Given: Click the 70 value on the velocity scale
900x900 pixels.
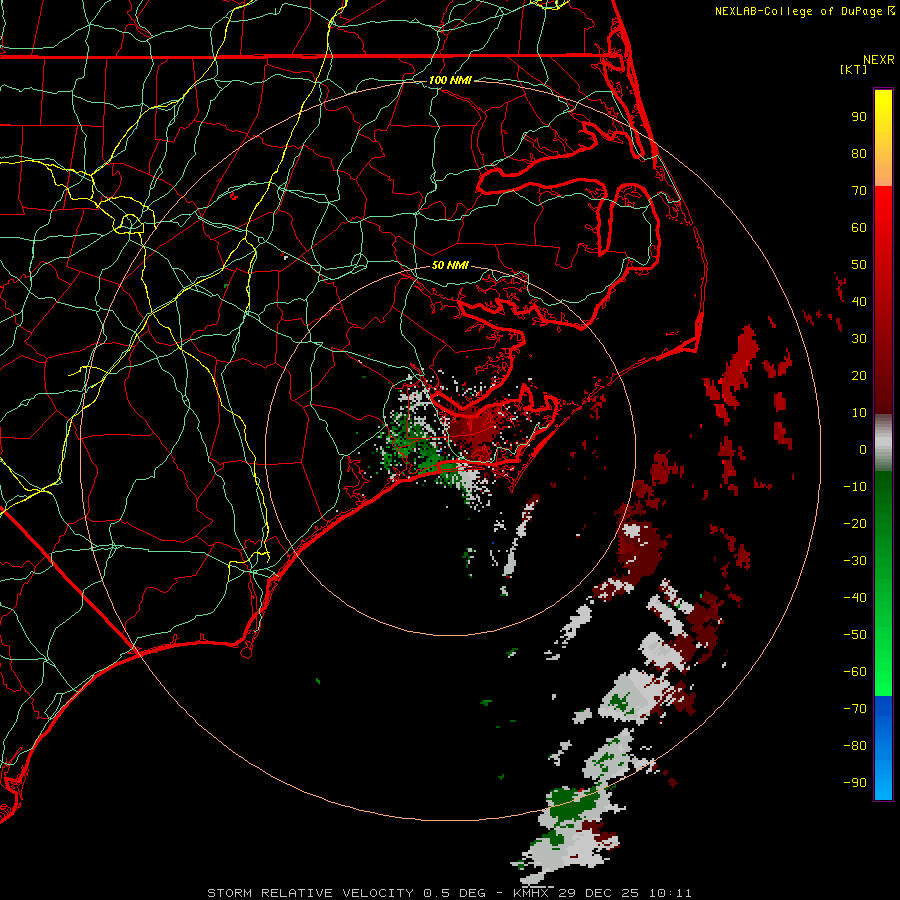Looking at the screenshot, I should 859,191.
